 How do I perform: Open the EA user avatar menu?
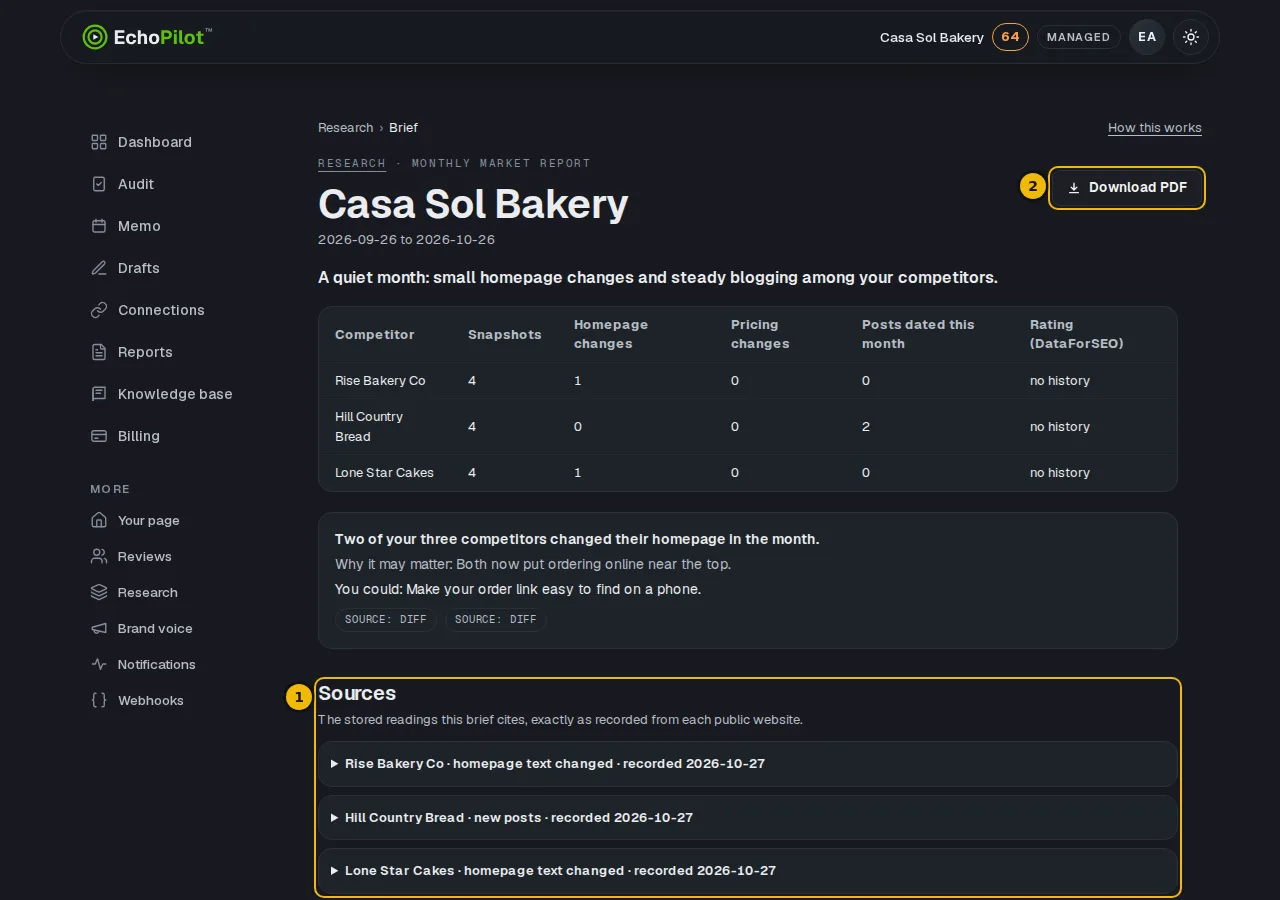click(1147, 37)
